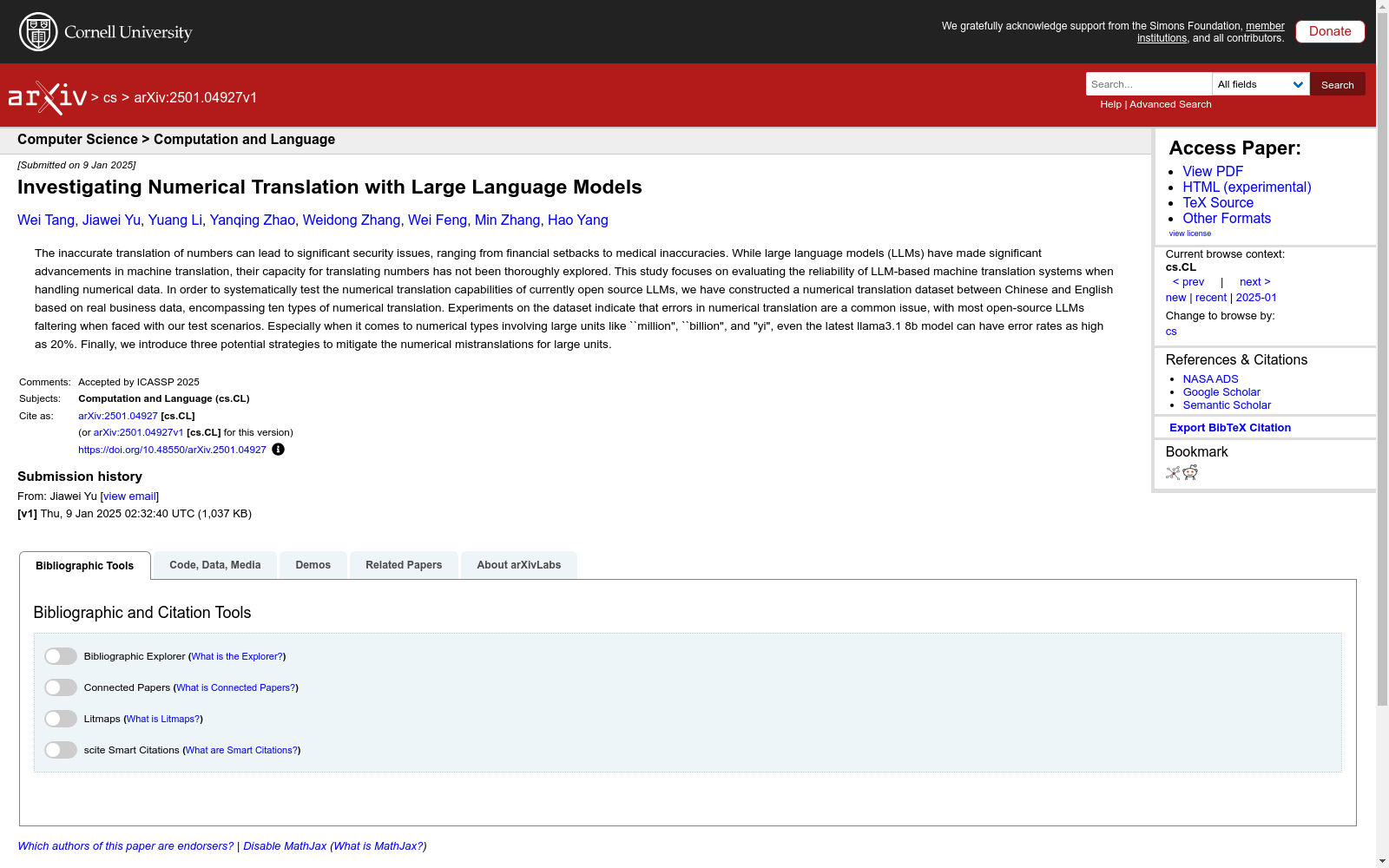Open author Yuang Li link
The width and height of the screenshot is (1389, 868).
click(174, 220)
